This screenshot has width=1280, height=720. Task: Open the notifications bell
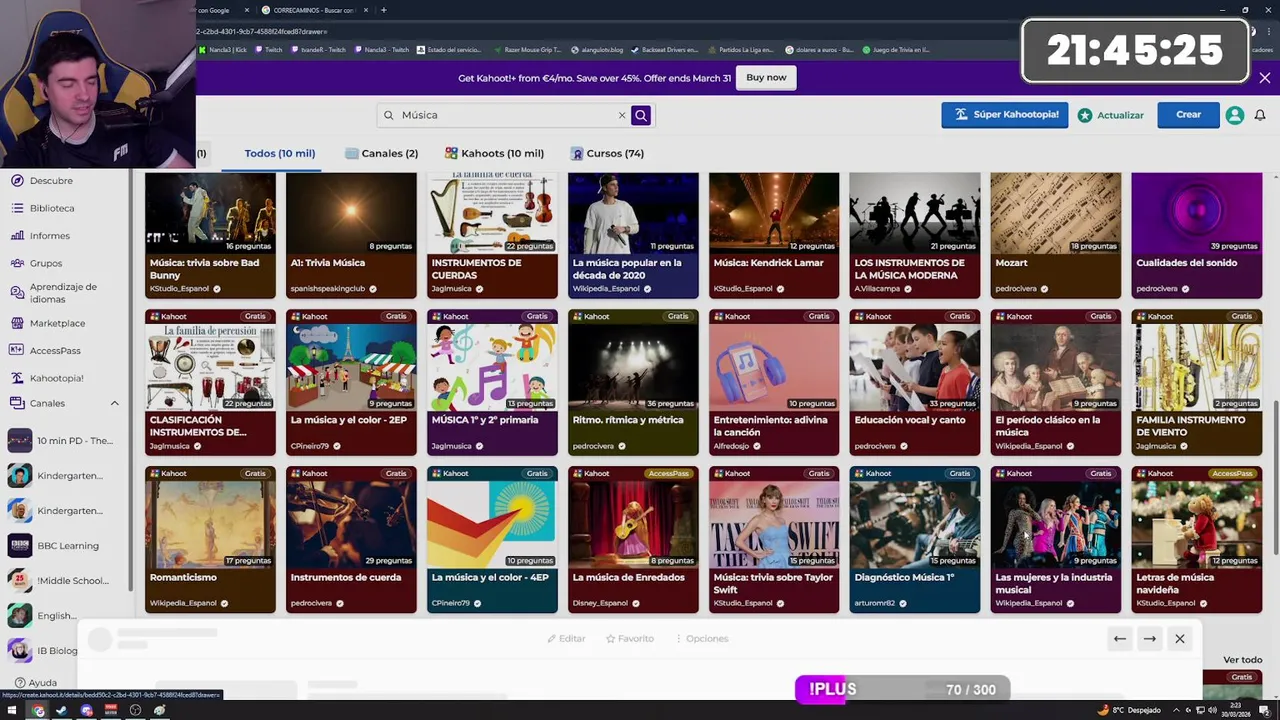tap(1260, 115)
